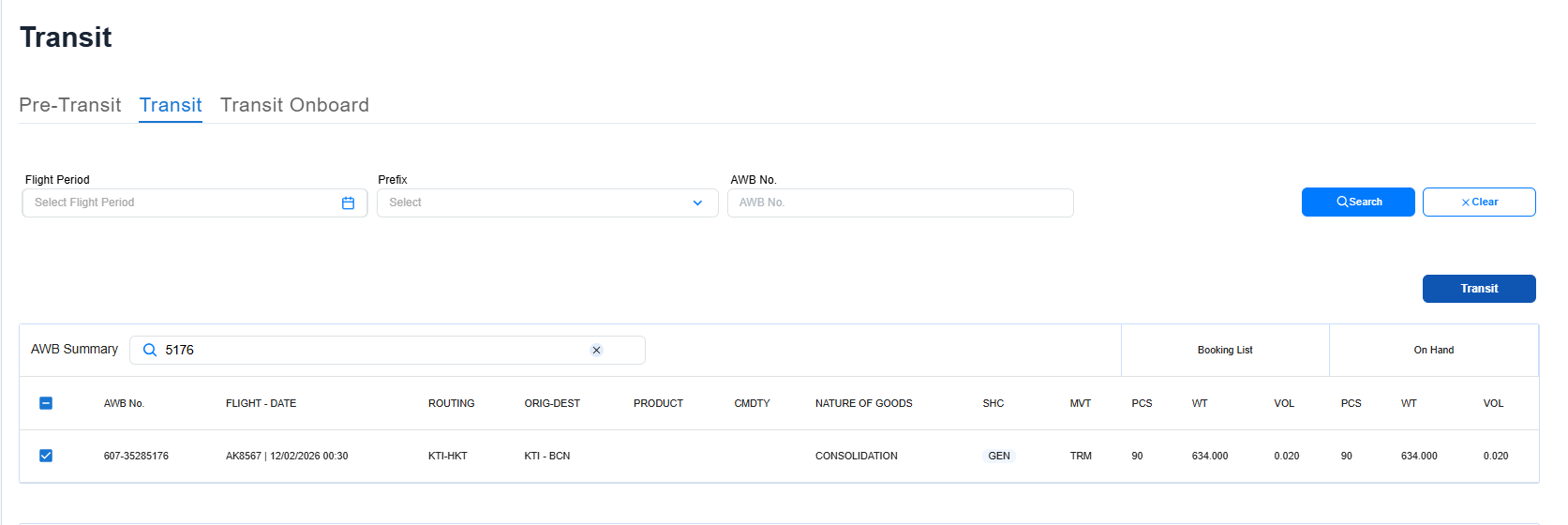Open the Transit Onboard tab
Screen dimensions: 1568x525
click(294, 105)
